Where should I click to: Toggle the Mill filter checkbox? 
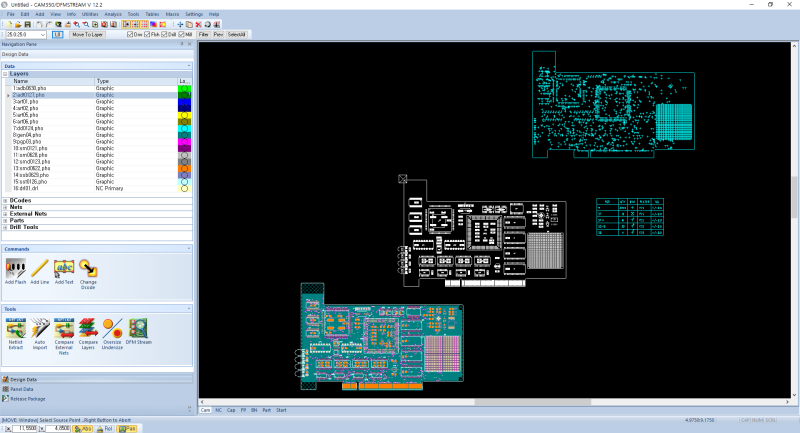point(181,35)
